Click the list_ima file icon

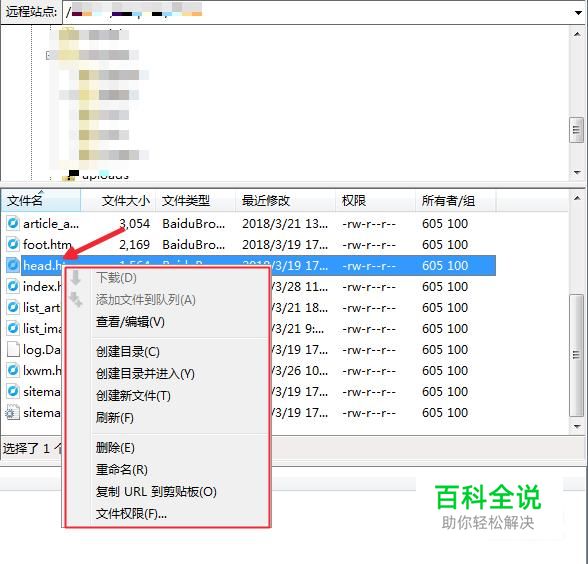(x=13, y=328)
